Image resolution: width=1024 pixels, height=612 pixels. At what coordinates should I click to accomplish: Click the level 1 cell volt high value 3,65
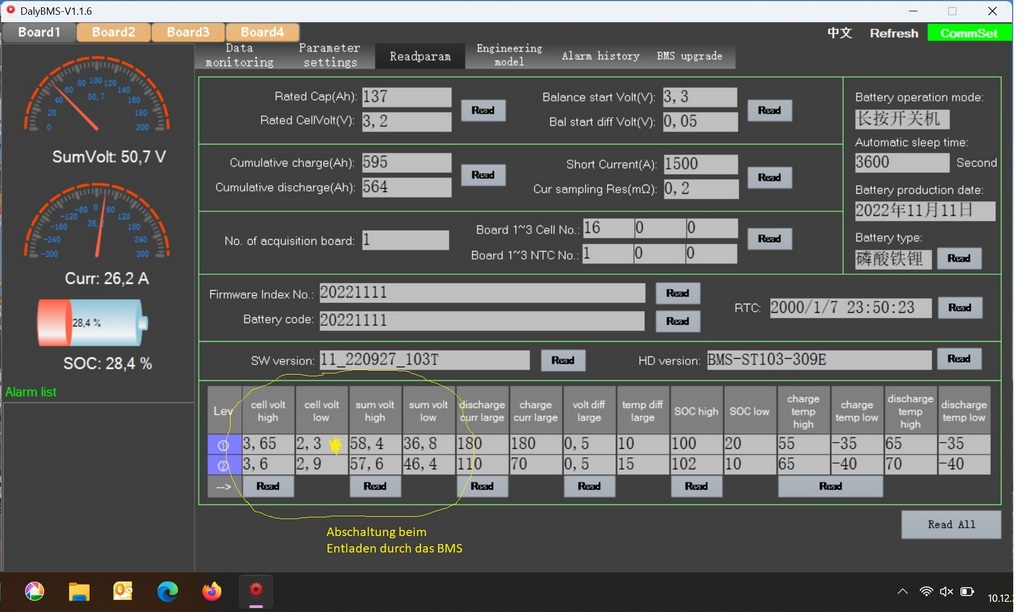pyautogui.click(x=268, y=444)
